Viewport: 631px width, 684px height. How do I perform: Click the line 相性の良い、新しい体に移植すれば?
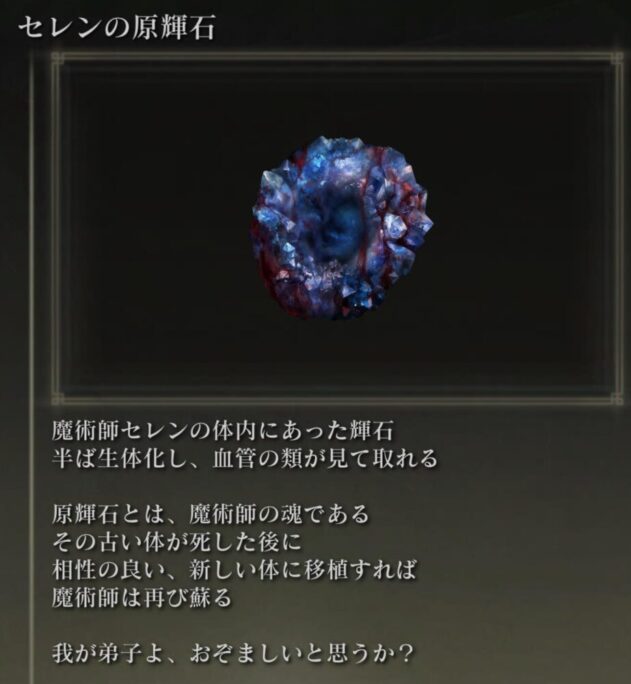[x=234, y=570]
